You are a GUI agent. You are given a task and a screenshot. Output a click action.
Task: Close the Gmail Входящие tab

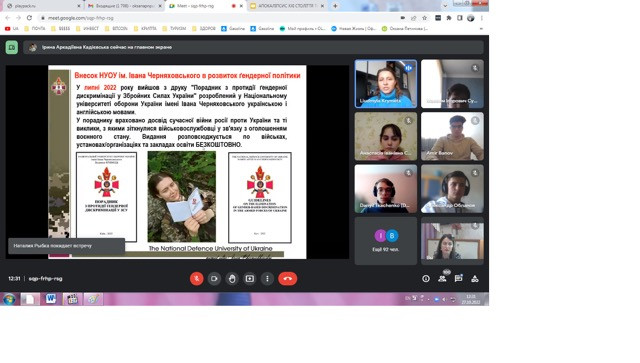coord(160,6)
